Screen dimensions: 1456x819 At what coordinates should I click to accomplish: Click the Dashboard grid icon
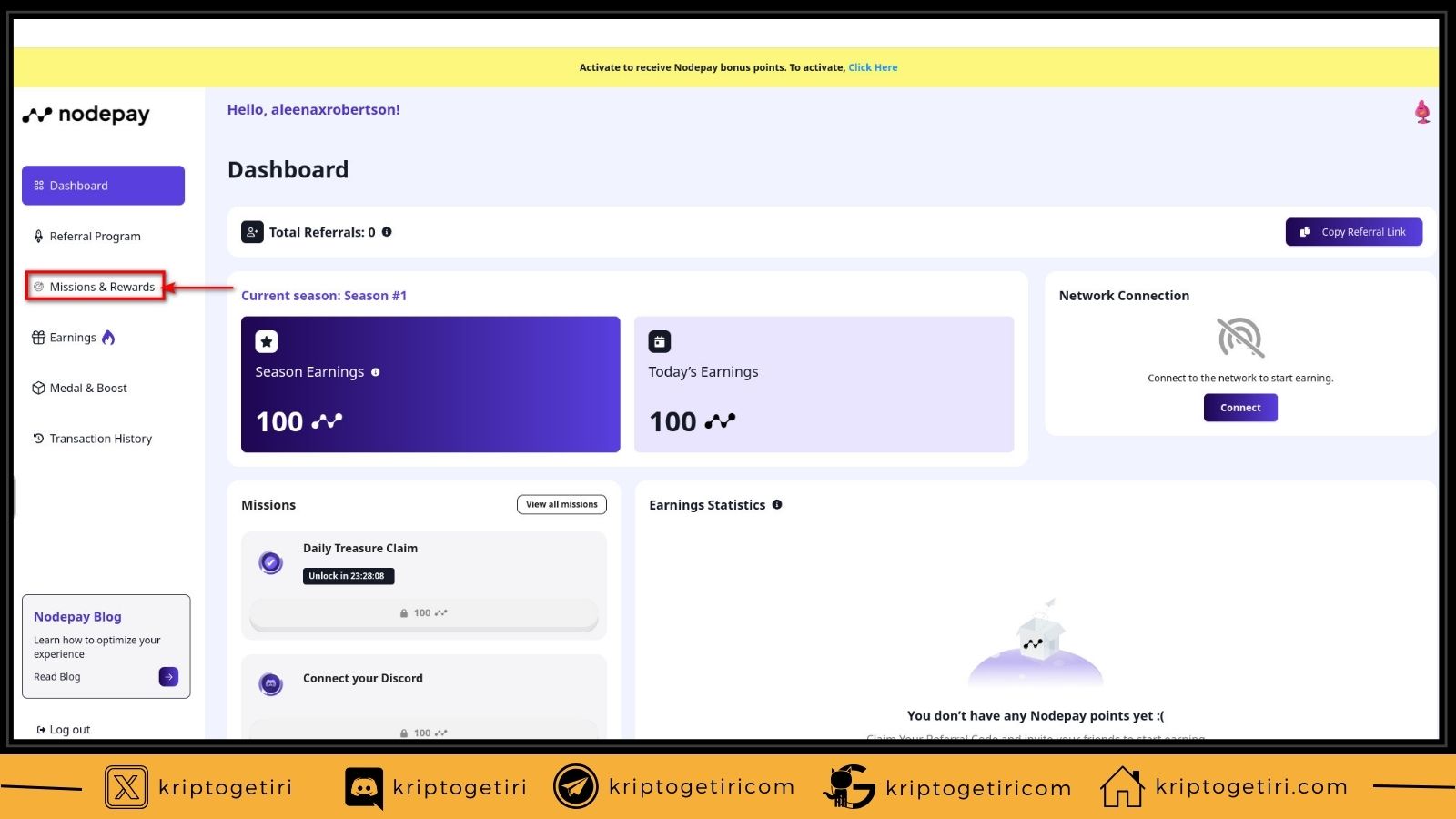click(38, 186)
